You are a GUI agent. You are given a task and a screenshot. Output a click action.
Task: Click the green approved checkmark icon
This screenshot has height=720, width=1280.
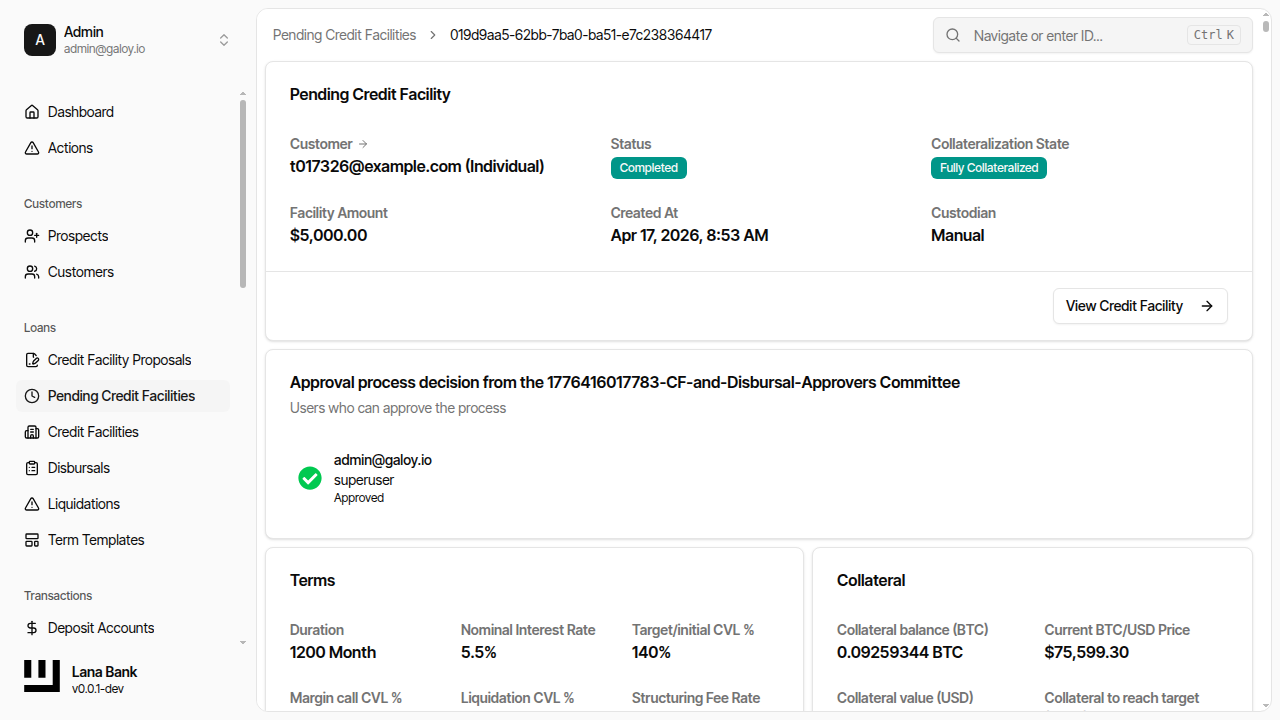click(310, 478)
